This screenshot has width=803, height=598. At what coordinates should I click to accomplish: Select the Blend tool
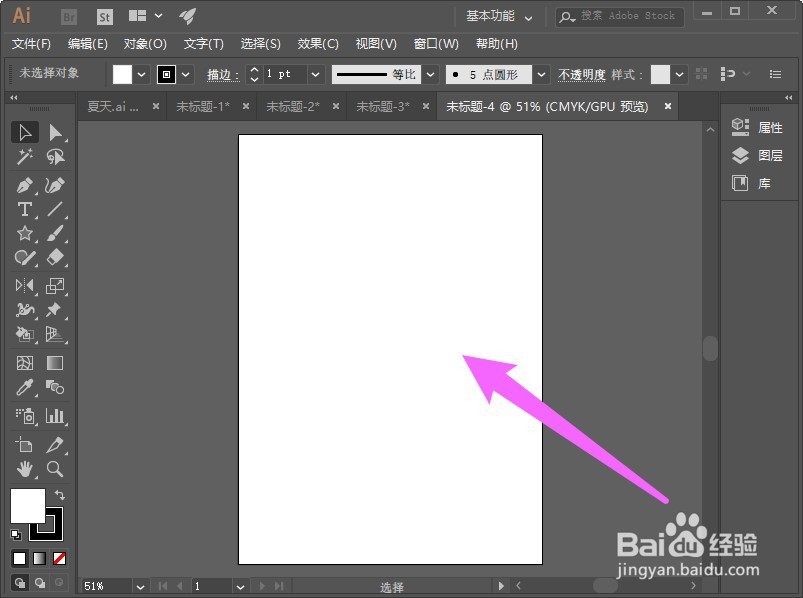[x=55, y=387]
